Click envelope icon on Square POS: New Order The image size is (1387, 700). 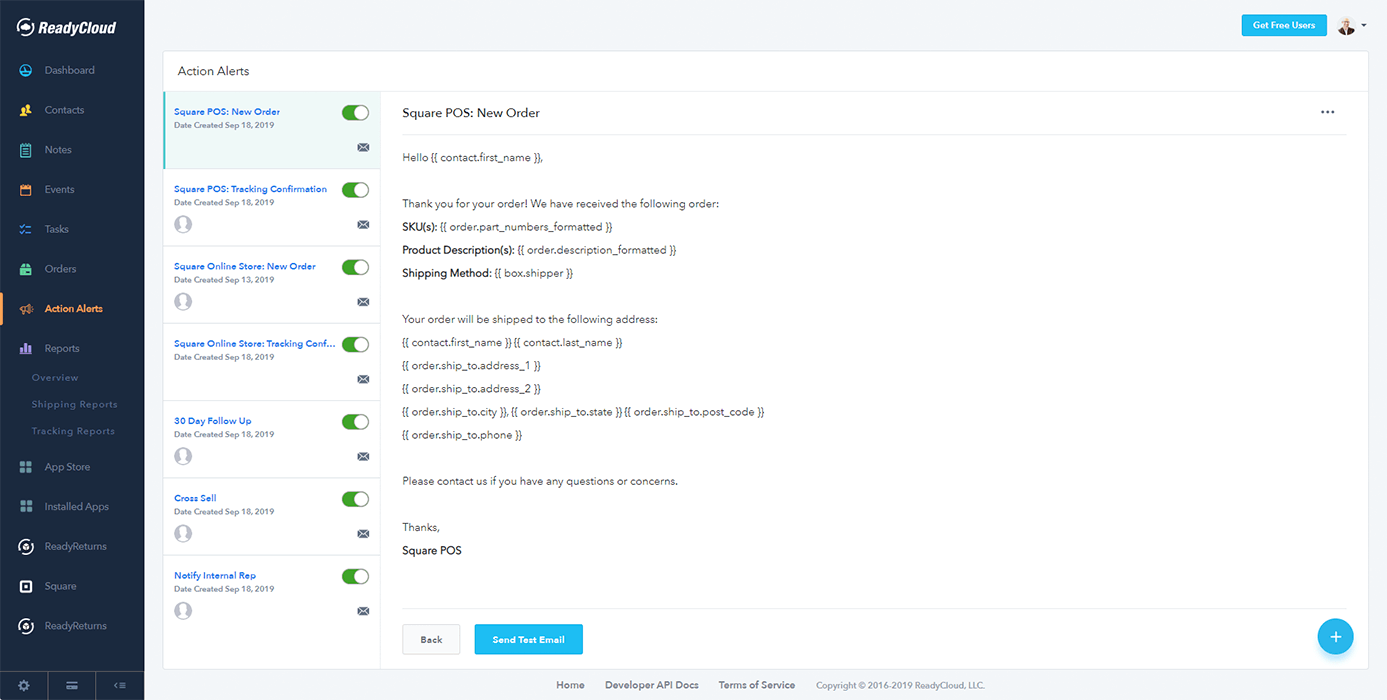click(x=363, y=147)
